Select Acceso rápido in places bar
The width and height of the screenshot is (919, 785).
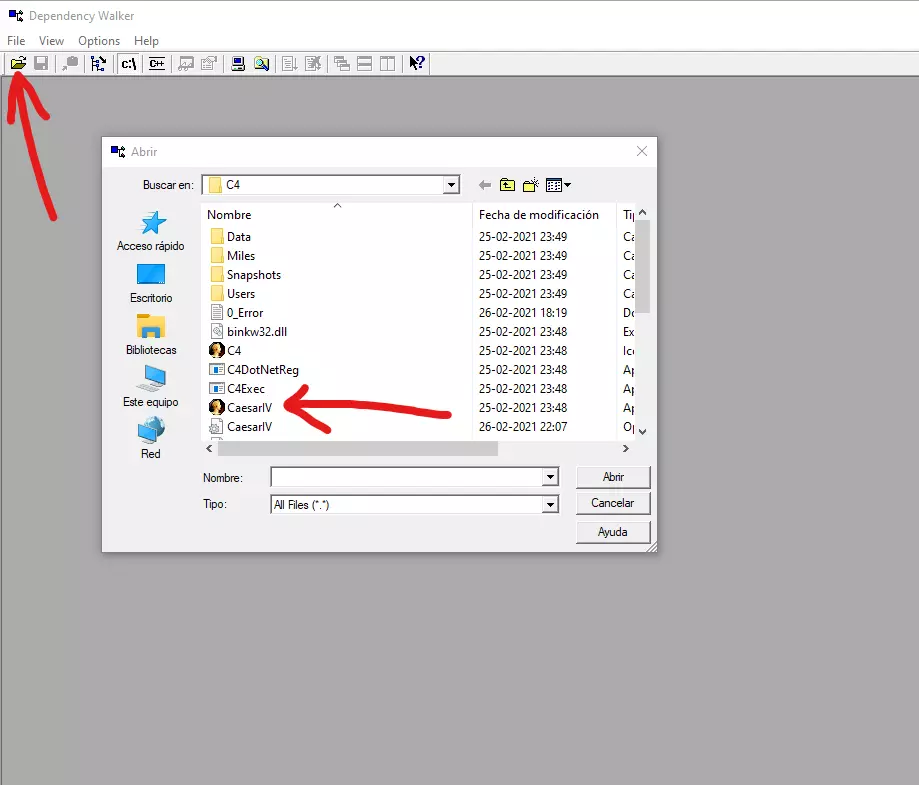[x=151, y=231]
